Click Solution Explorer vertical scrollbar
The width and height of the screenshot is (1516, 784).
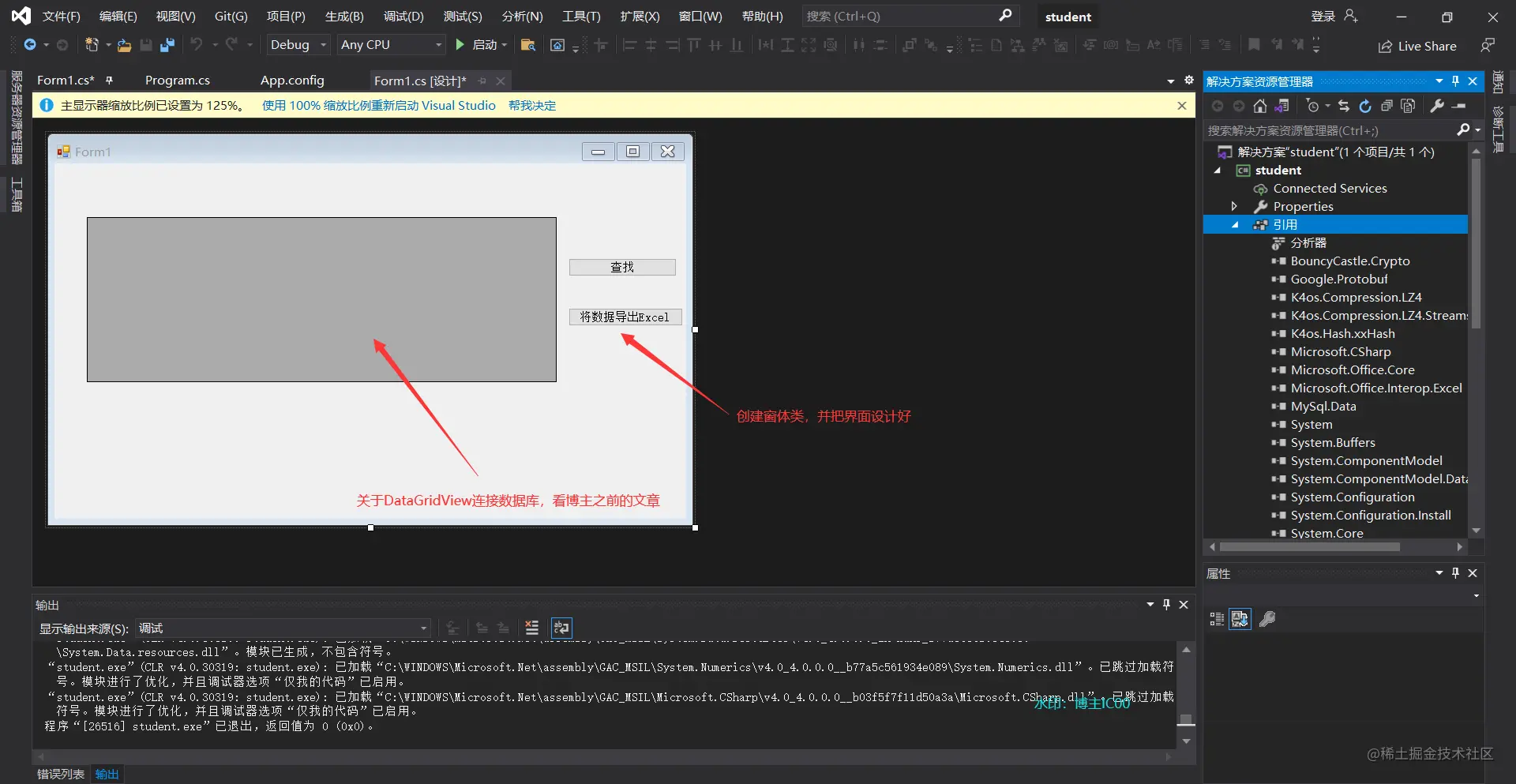(x=1476, y=244)
